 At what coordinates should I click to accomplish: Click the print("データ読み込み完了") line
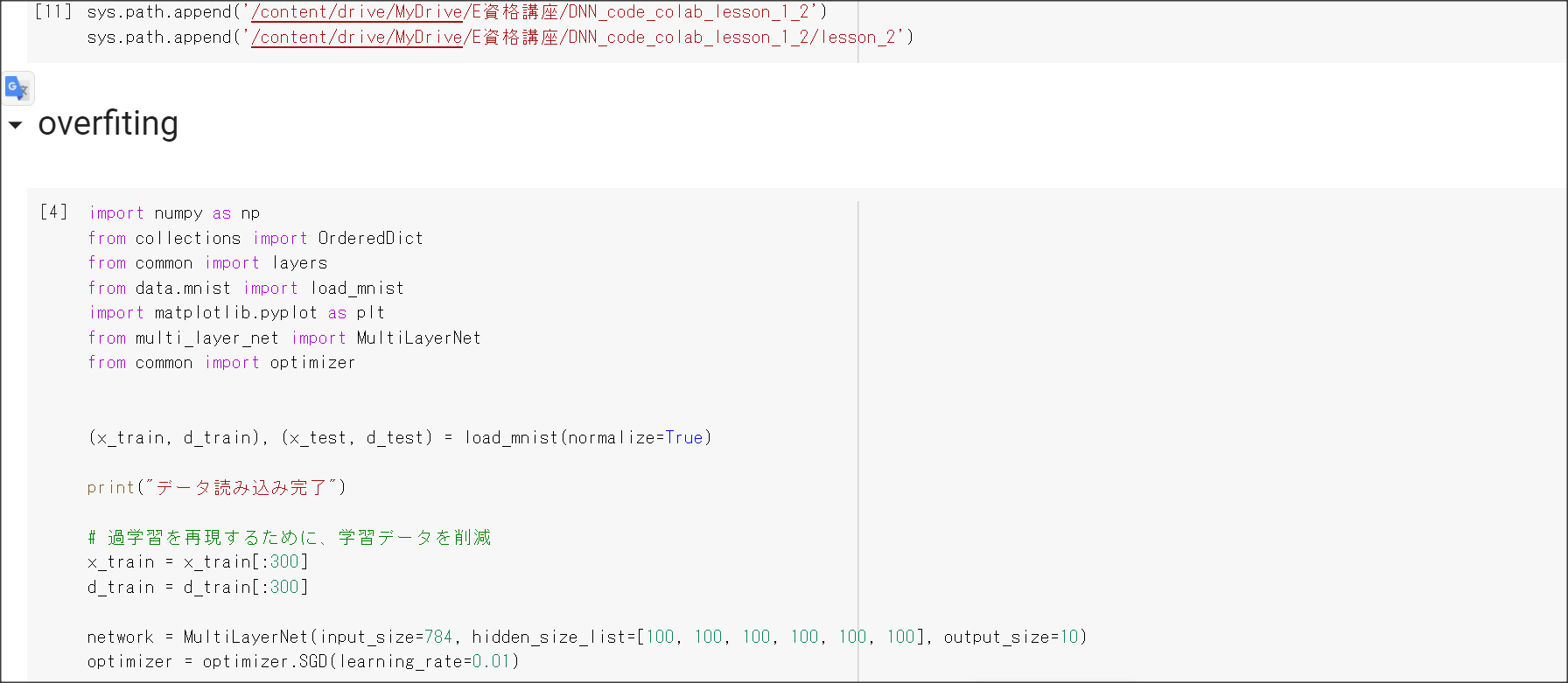point(217,487)
